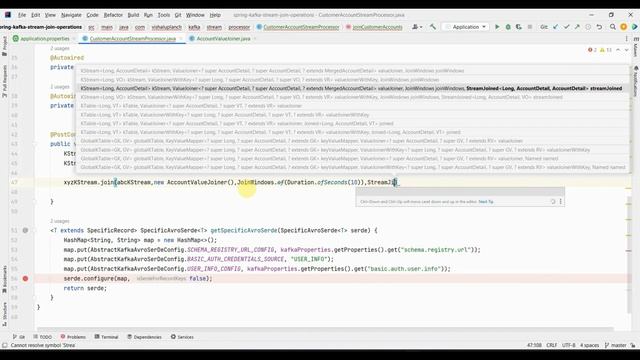The height and width of the screenshot is (360, 640).
Task: Open errors and warnings inspection widget
Action: [x=600, y=50]
